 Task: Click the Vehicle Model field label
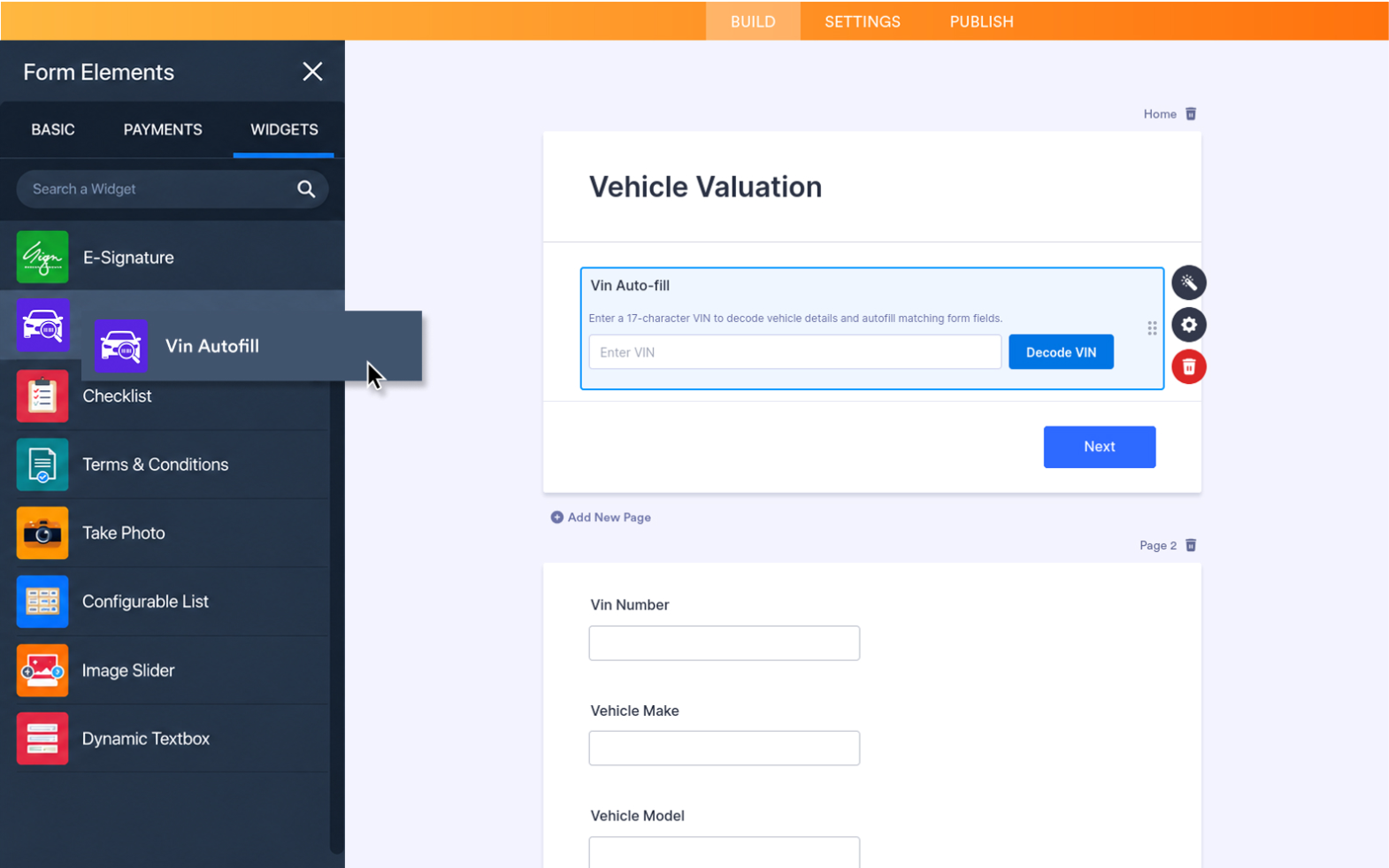[x=637, y=816]
